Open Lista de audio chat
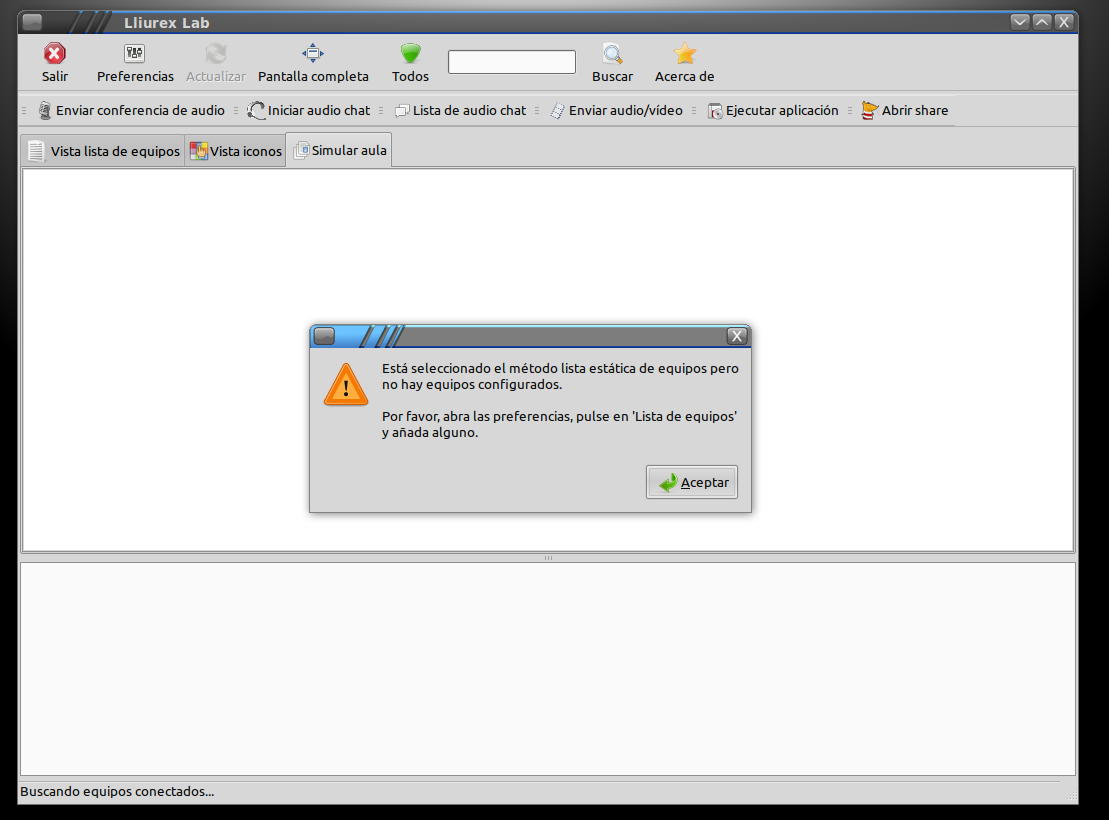 click(460, 110)
